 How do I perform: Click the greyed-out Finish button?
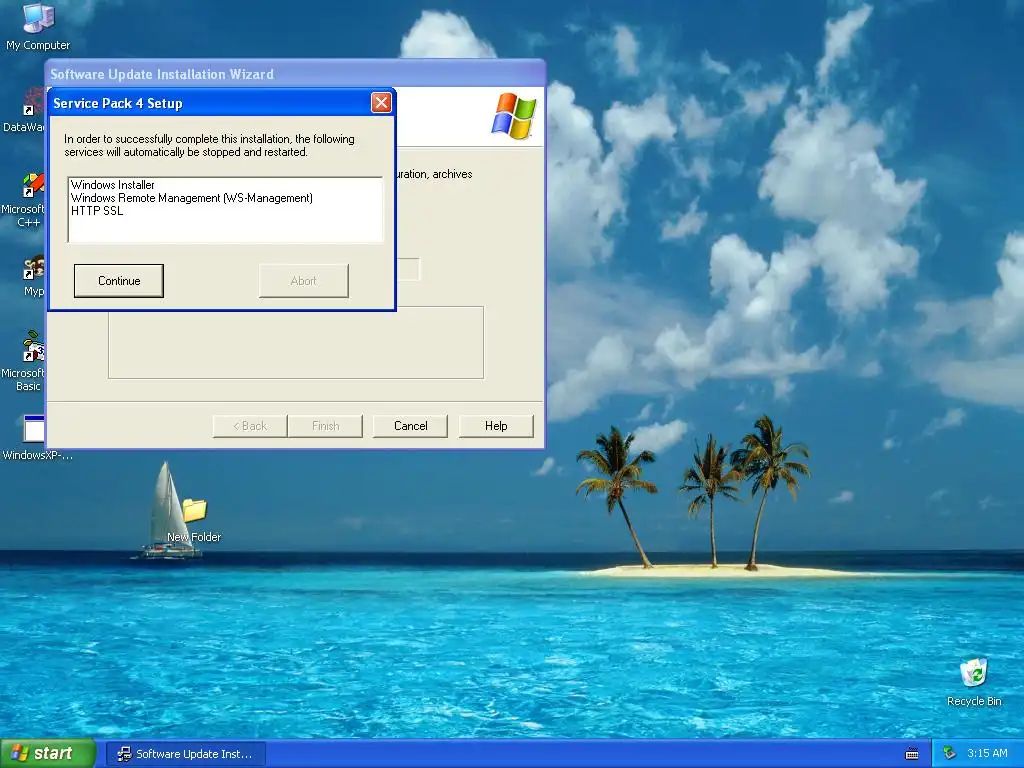coord(325,426)
